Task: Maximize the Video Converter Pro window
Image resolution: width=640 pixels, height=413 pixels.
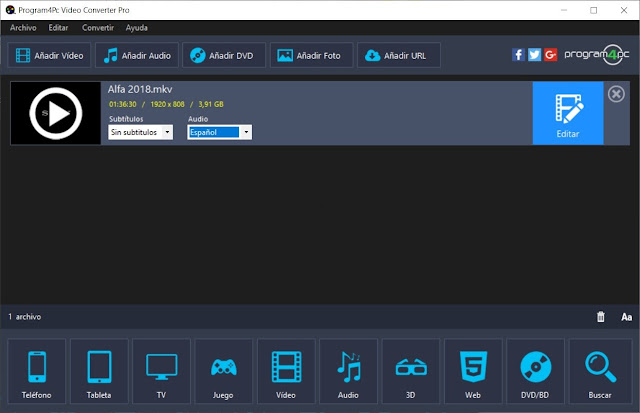Action: tap(593, 10)
